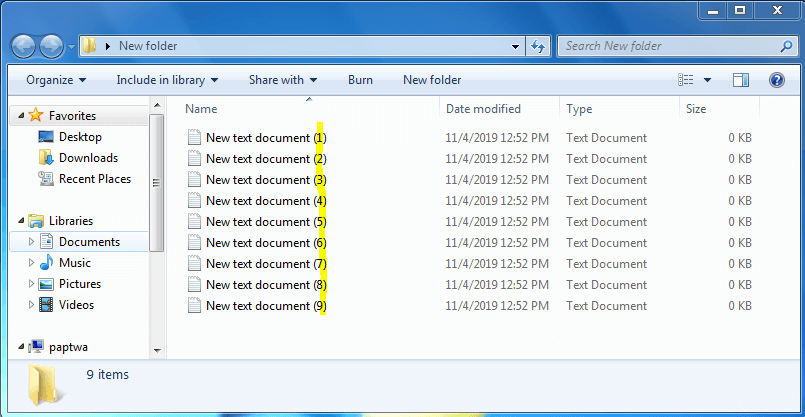805x417 pixels.
Task: Click into the Search New folder field
Action: pos(665,46)
